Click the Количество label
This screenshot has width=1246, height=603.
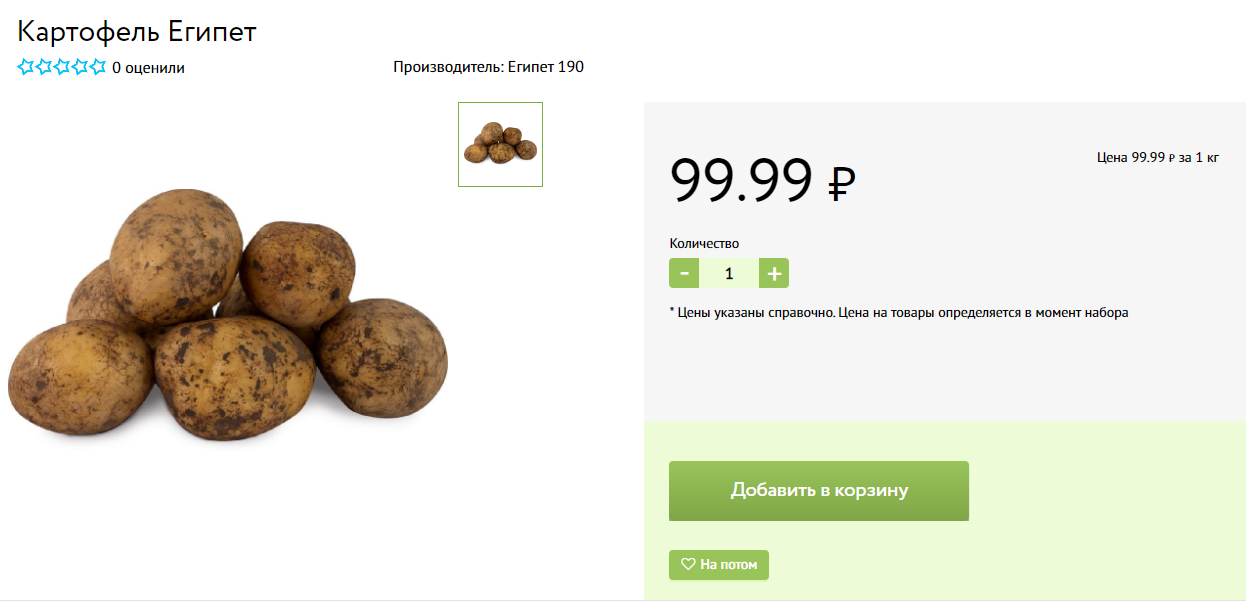tap(704, 243)
